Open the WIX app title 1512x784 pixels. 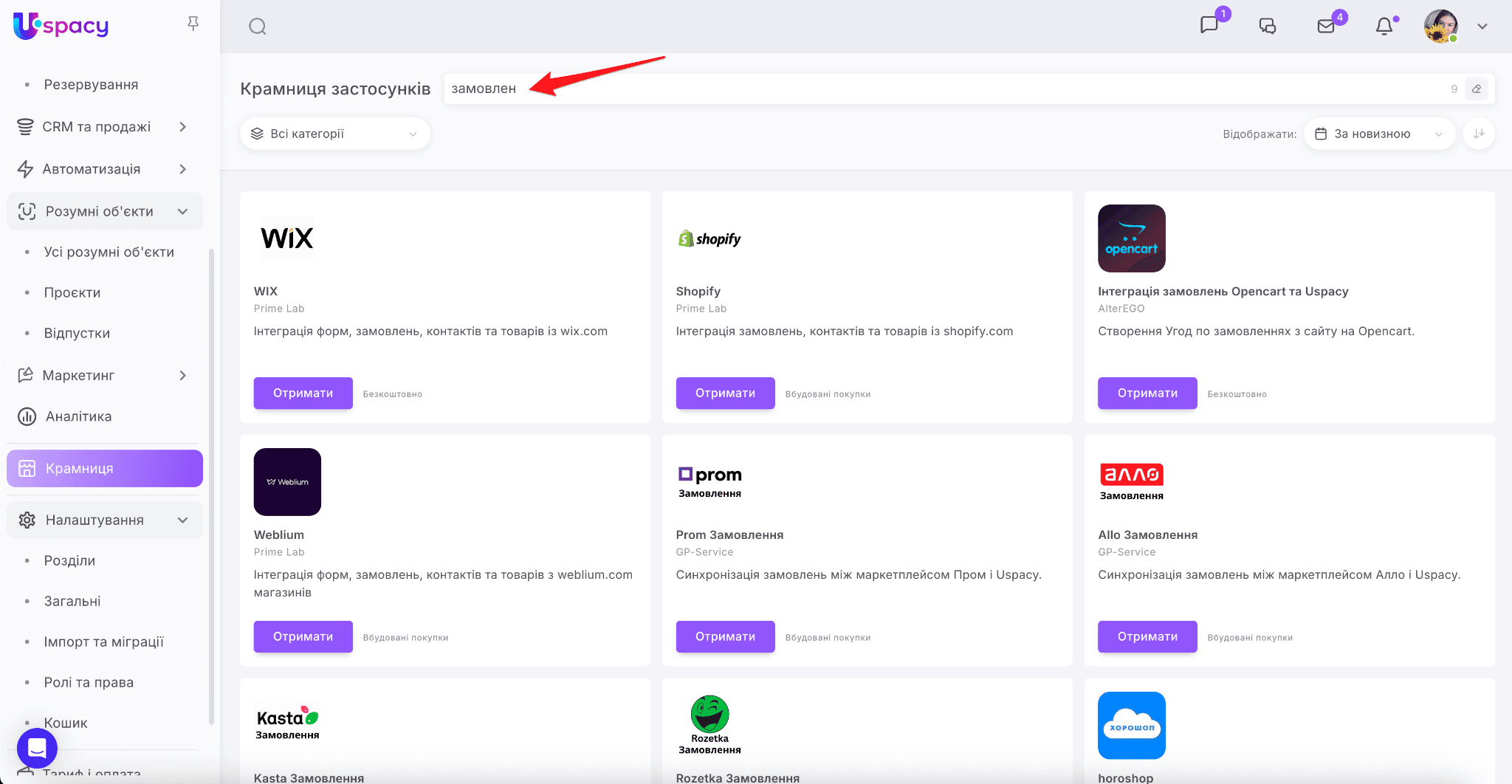[x=266, y=292]
